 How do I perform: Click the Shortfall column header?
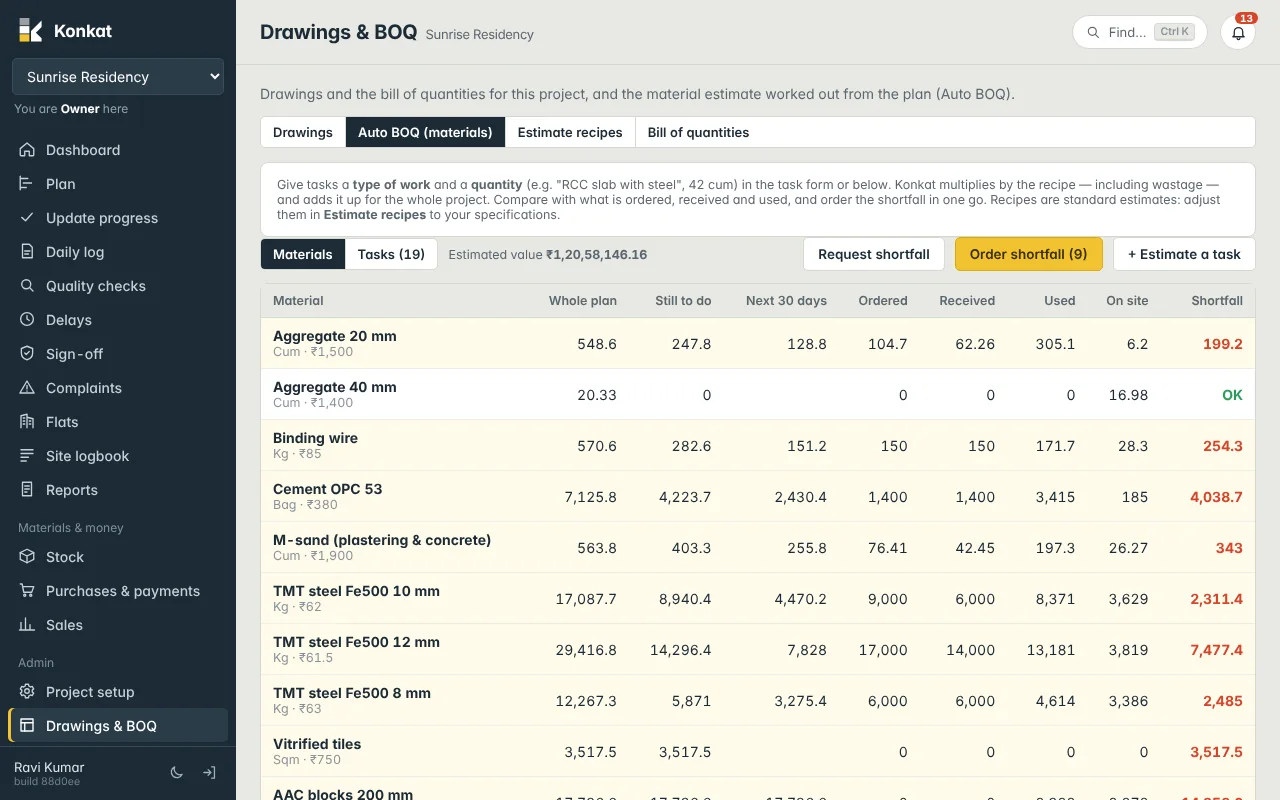(x=1217, y=301)
